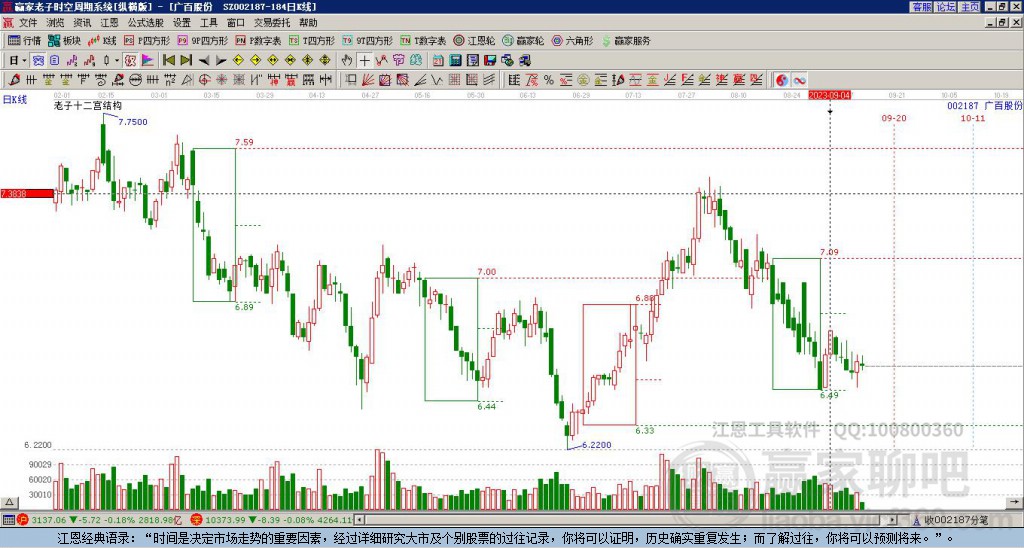1024x548 pixels.
Task: Open the 文件 menu
Action: 28,23
